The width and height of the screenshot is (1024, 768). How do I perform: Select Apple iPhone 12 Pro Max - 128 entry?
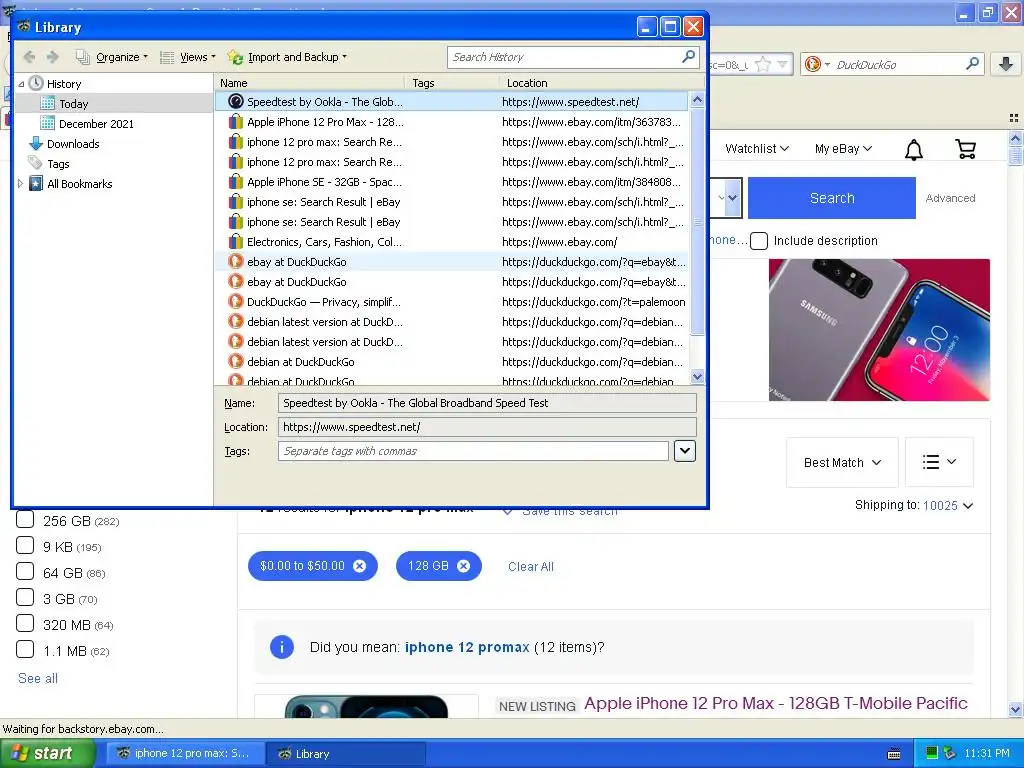click(451, 122)
